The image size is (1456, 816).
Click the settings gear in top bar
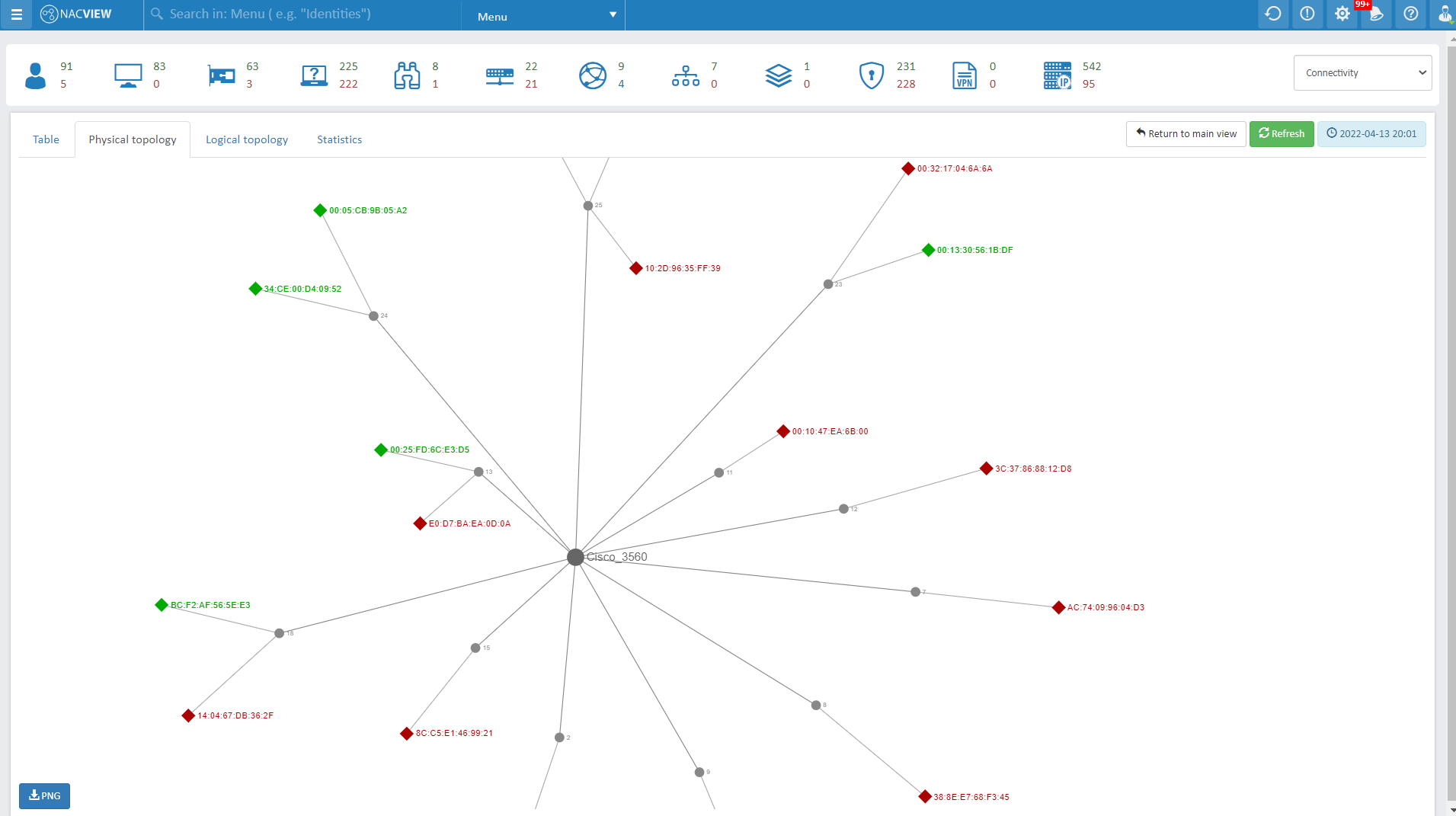tap(1342, 14)
